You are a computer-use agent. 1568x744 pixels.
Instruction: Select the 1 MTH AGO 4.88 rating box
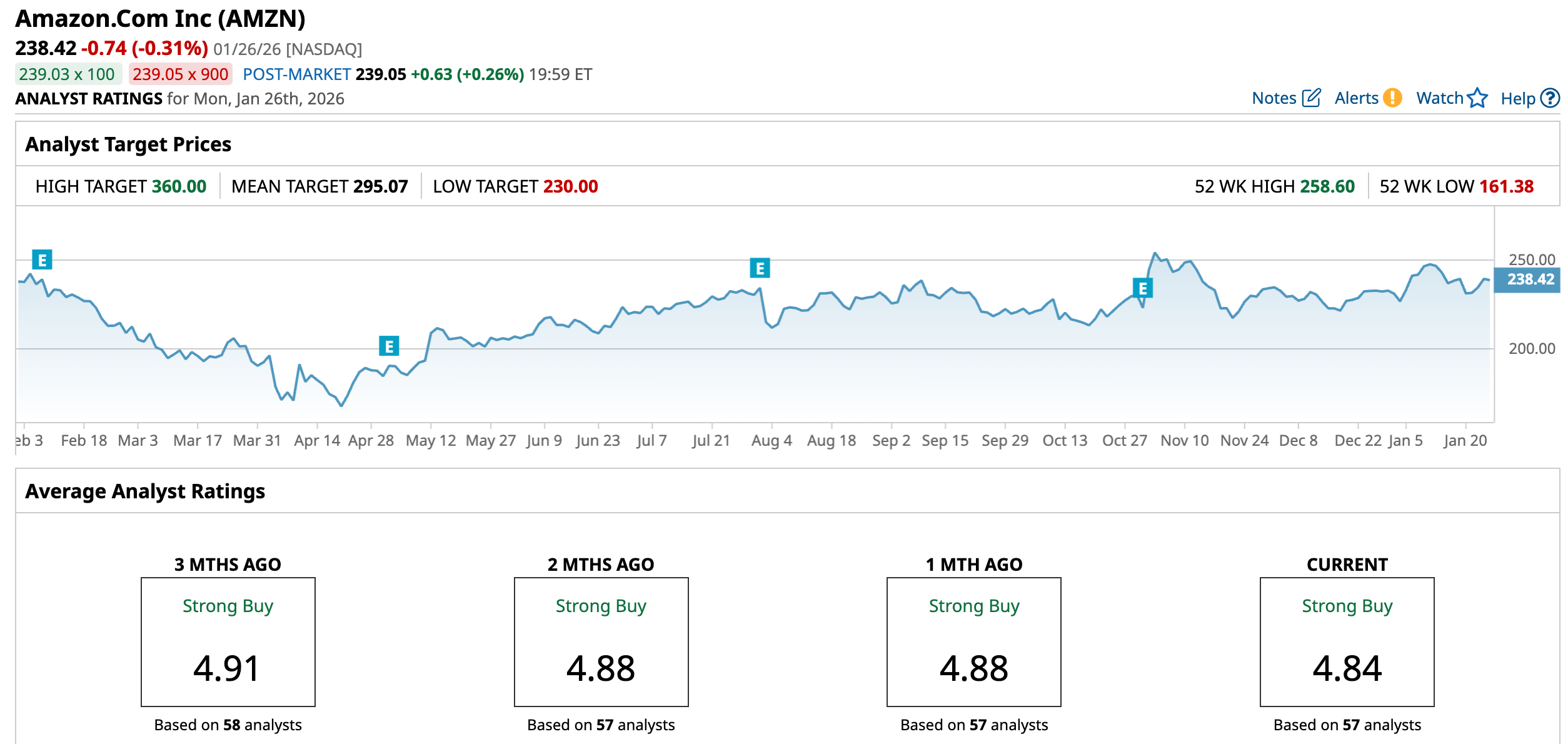point(973,642)
